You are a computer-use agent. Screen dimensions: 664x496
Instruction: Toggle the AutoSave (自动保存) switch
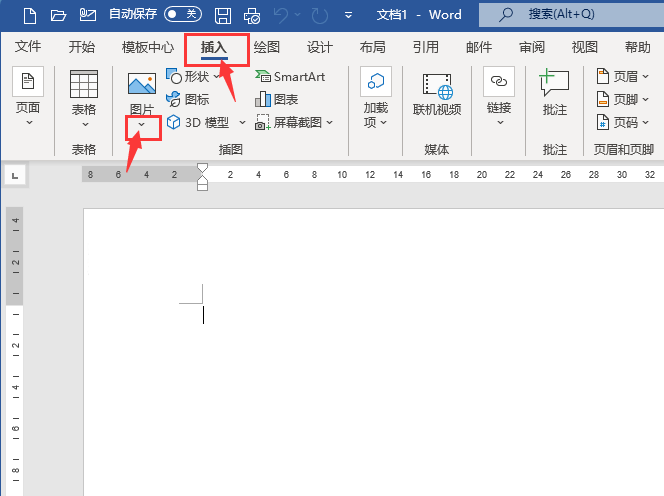[183, 14]
